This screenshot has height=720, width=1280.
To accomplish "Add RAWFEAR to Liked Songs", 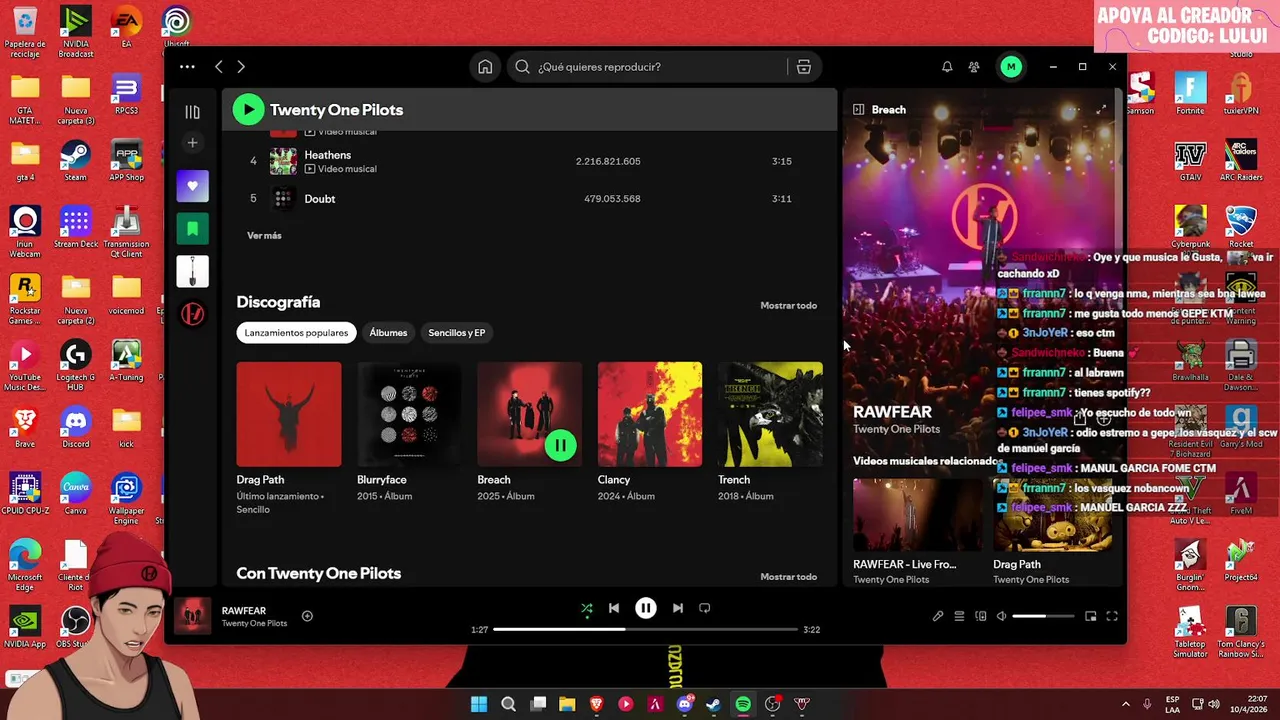I will click(x=307, y=616).
